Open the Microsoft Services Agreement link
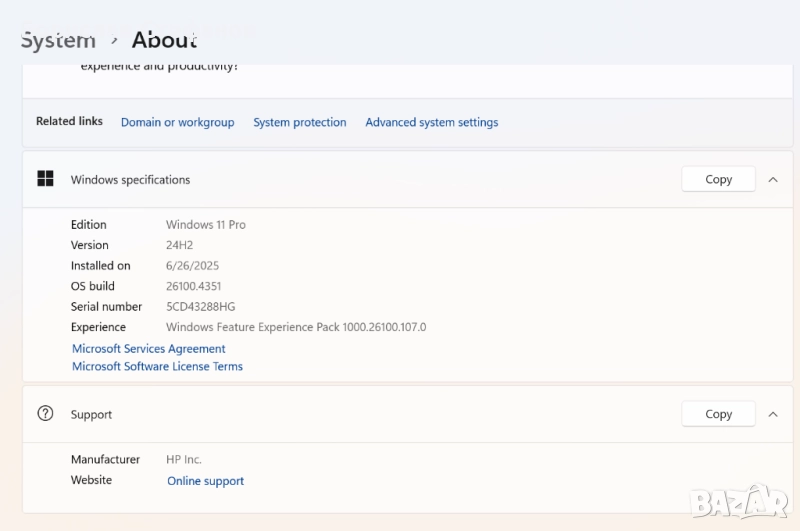This screenshot has width=800, height=531. click(x=149, y=349)
